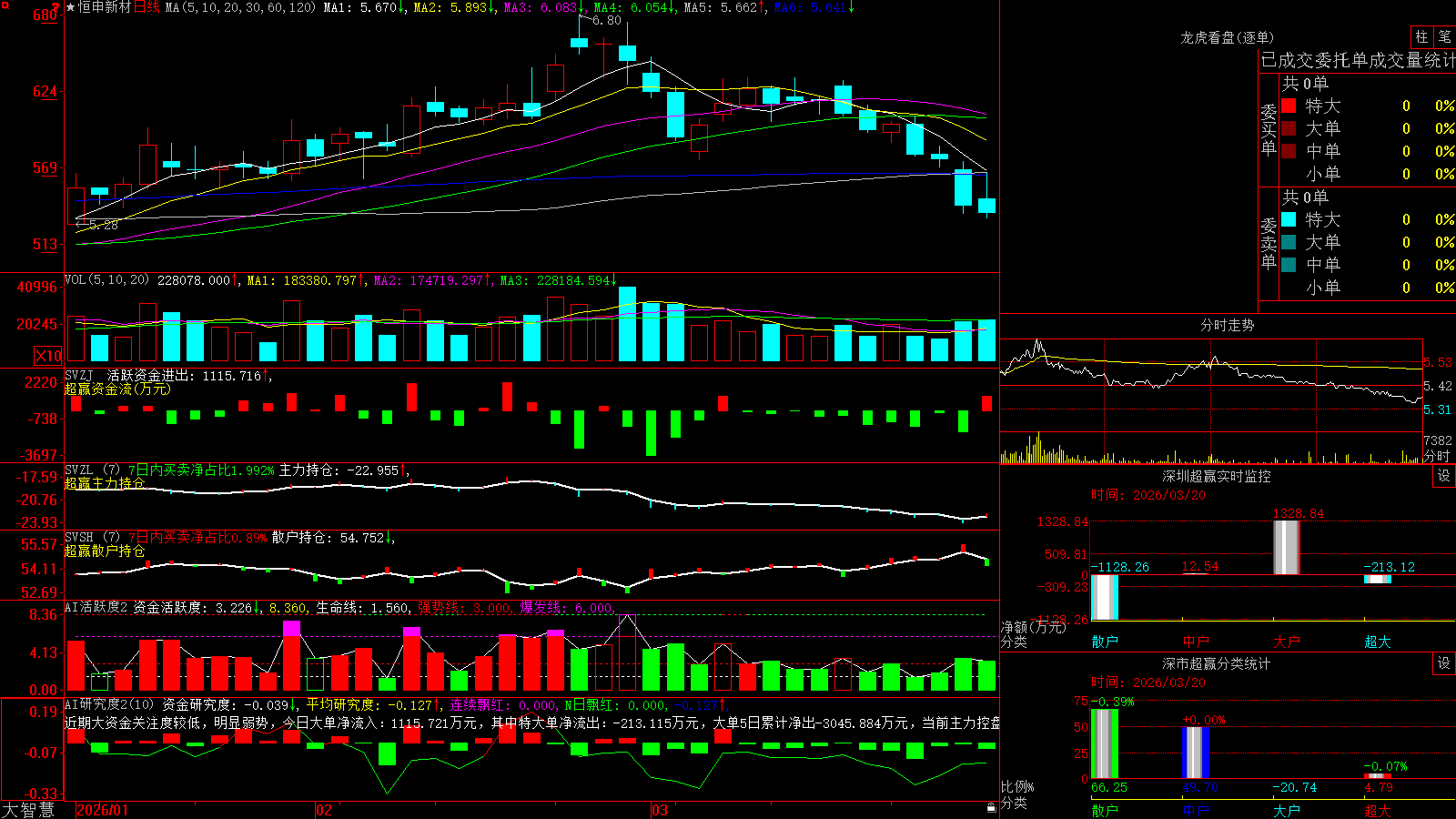1456x819 pixels.
Task: Click 散户 category in 深市超赢分类统计 chart
Action: [1105, 810]
